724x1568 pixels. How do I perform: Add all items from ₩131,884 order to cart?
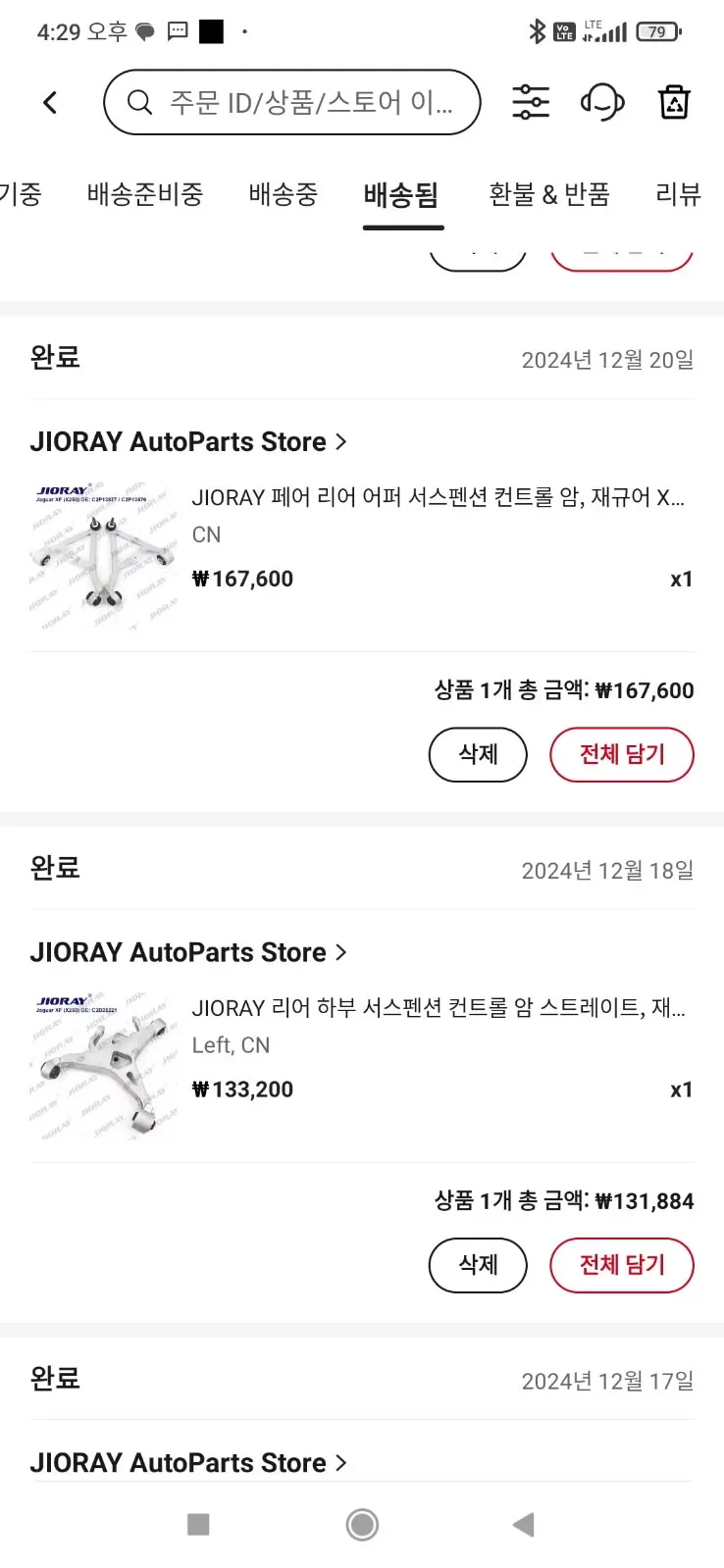(622, 1265)
